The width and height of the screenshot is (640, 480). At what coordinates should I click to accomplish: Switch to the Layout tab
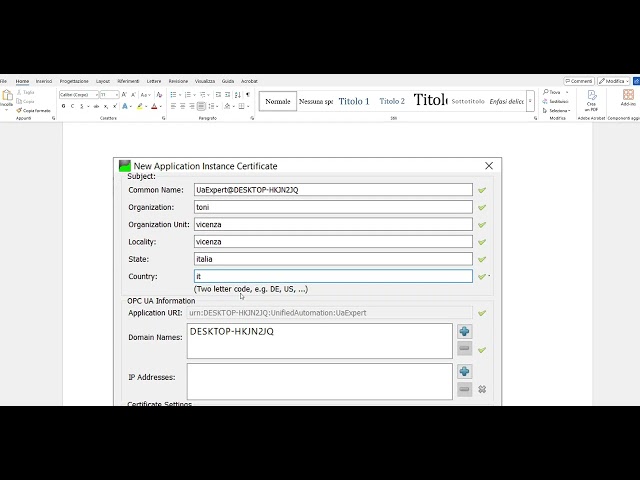(103, 81)
